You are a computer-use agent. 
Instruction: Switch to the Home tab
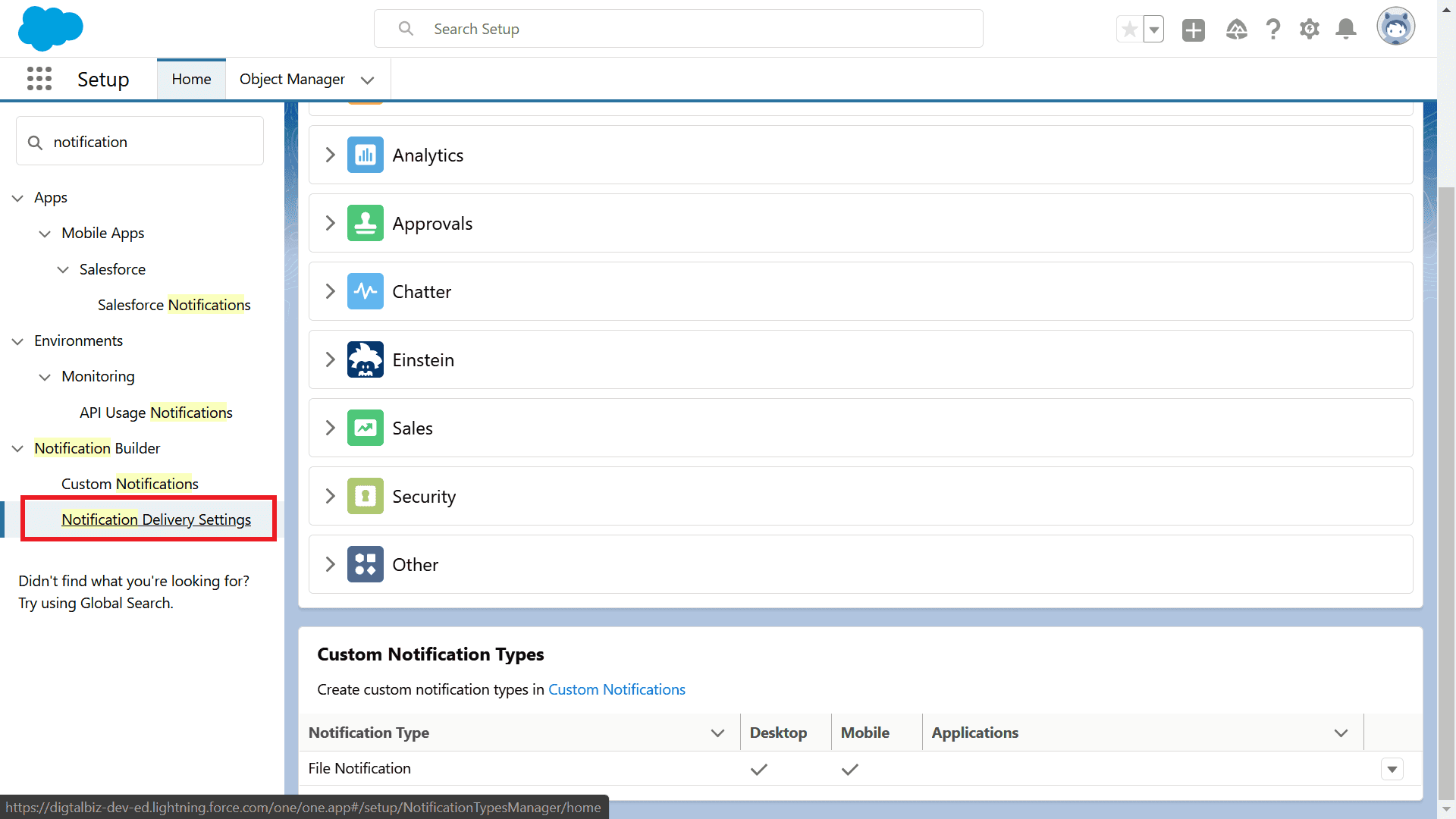tap(191, 80)
